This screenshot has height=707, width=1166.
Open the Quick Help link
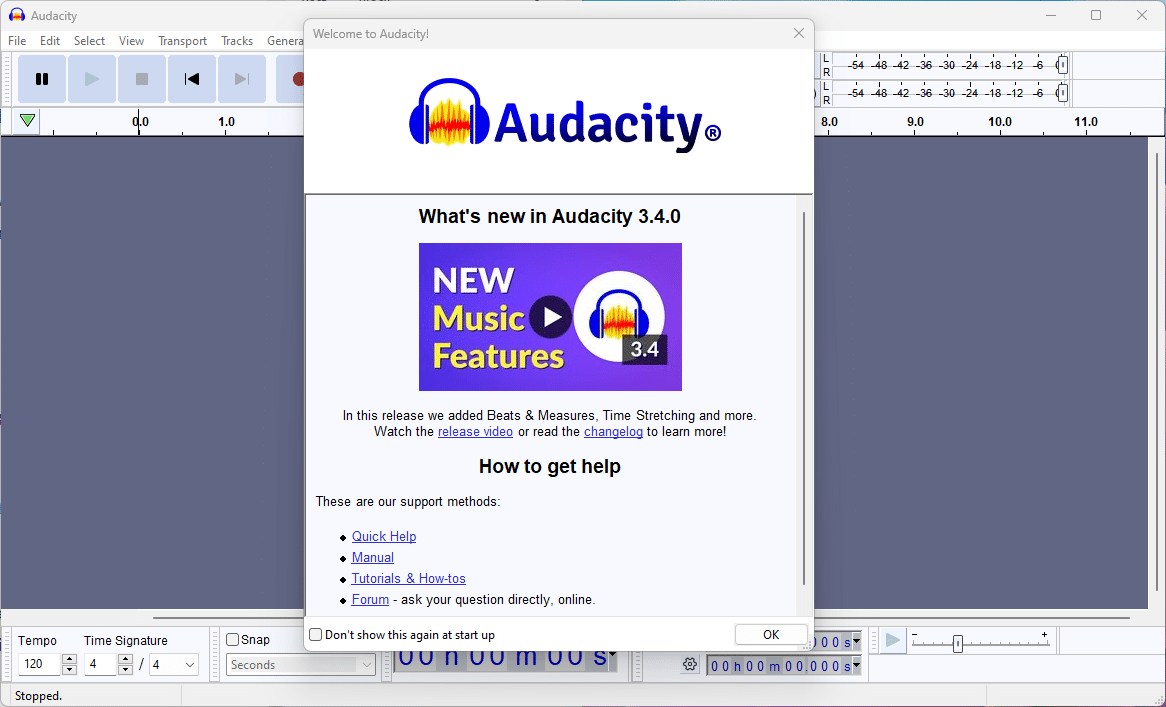click(384, 537)
